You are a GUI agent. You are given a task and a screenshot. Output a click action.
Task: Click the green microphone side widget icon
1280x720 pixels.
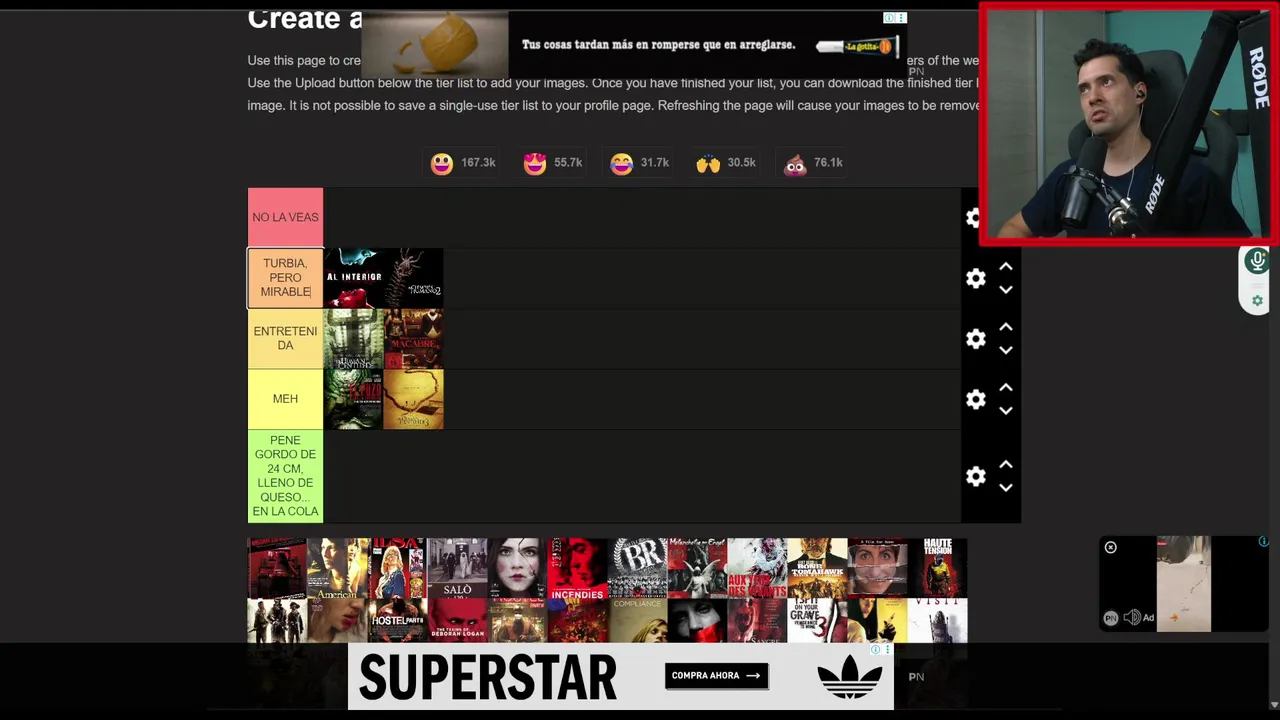click(x=1257, y=262)
